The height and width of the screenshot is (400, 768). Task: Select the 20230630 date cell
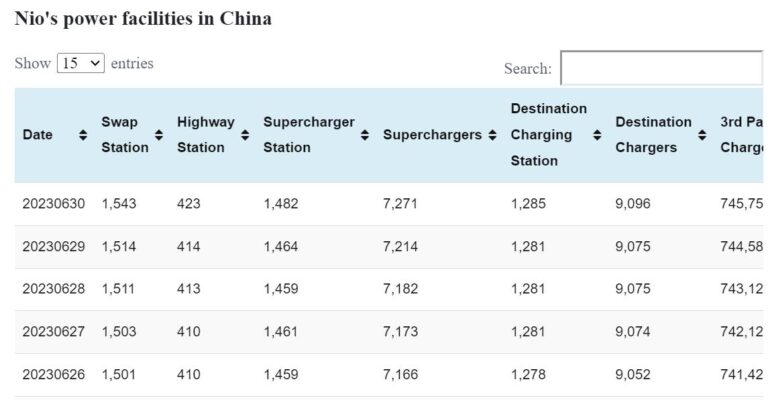[54, 204]
